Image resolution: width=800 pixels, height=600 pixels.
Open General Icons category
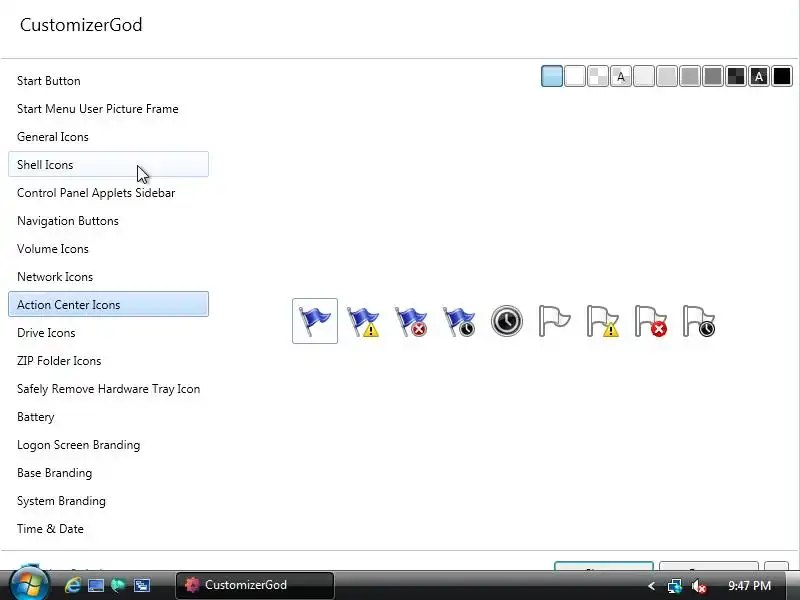pos(108,137)
